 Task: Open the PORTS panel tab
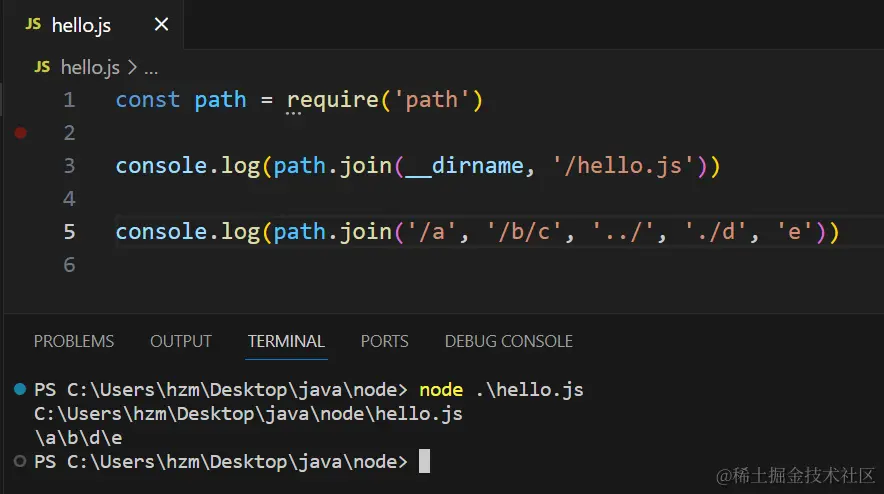(384, 341)
